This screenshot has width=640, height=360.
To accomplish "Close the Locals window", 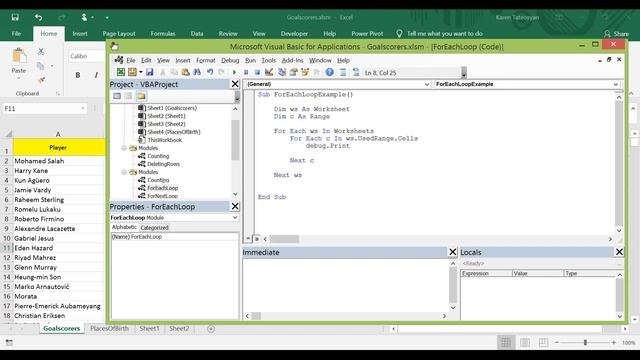I will click(x=619, y=252).
